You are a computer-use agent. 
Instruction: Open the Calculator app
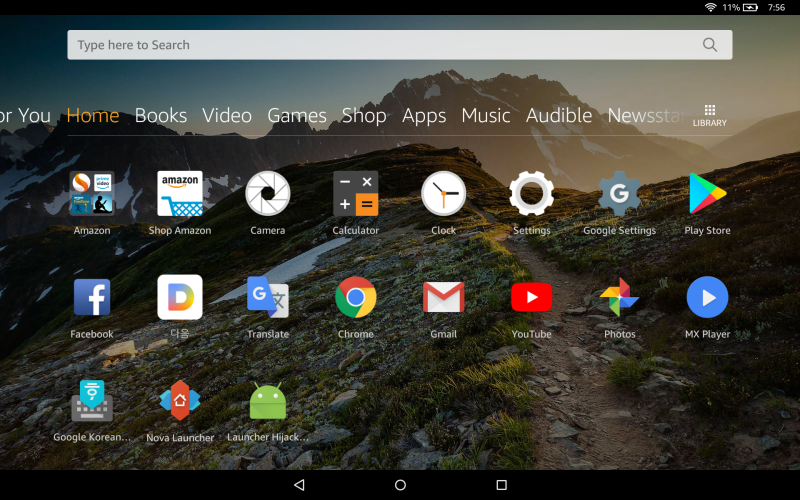356,194
